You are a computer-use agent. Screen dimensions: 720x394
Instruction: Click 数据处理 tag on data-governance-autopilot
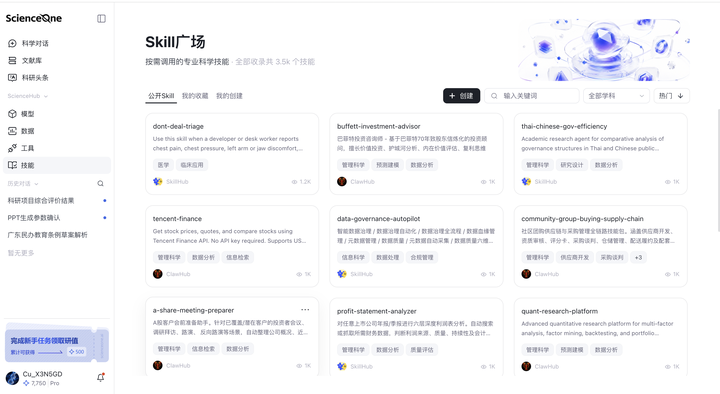pyautogui.click(x=388, y=257)
